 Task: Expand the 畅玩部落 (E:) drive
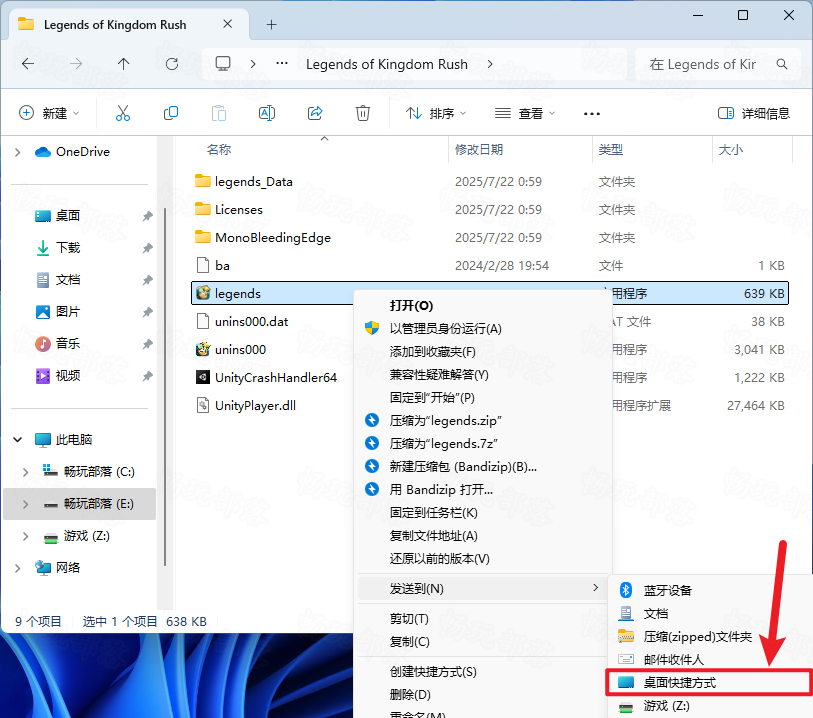[25, 504]
